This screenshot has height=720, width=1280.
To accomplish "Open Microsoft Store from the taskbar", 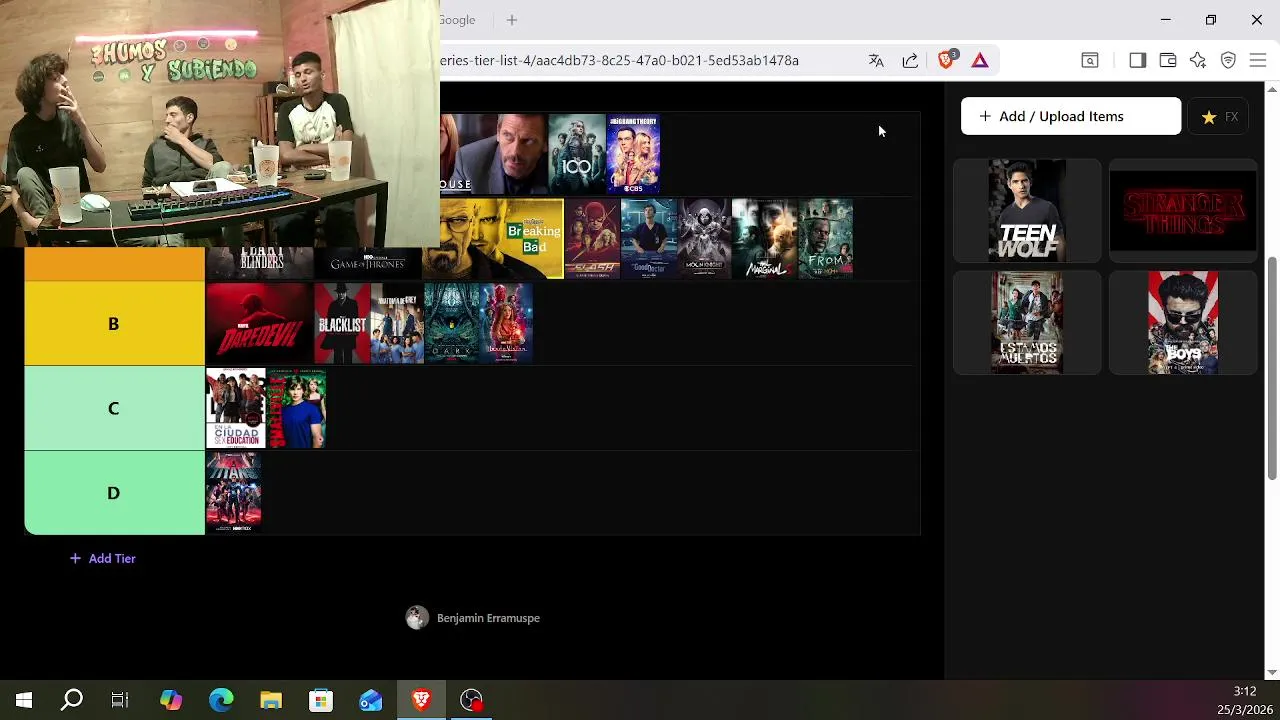I will pos(321,700).
